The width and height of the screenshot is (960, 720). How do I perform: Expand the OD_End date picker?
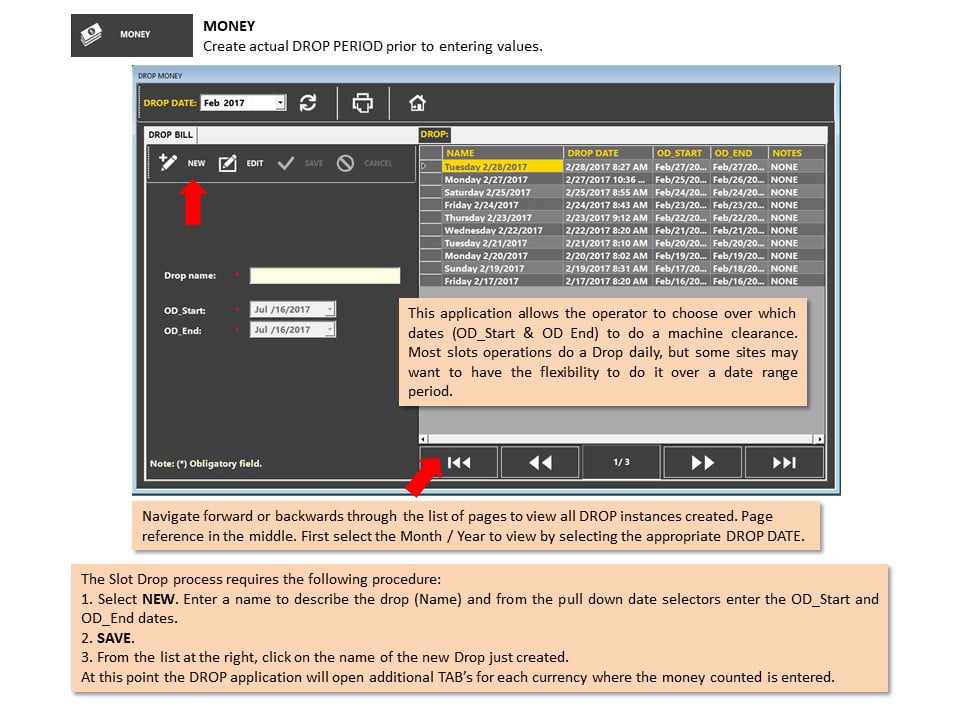[x=329, y=330]
